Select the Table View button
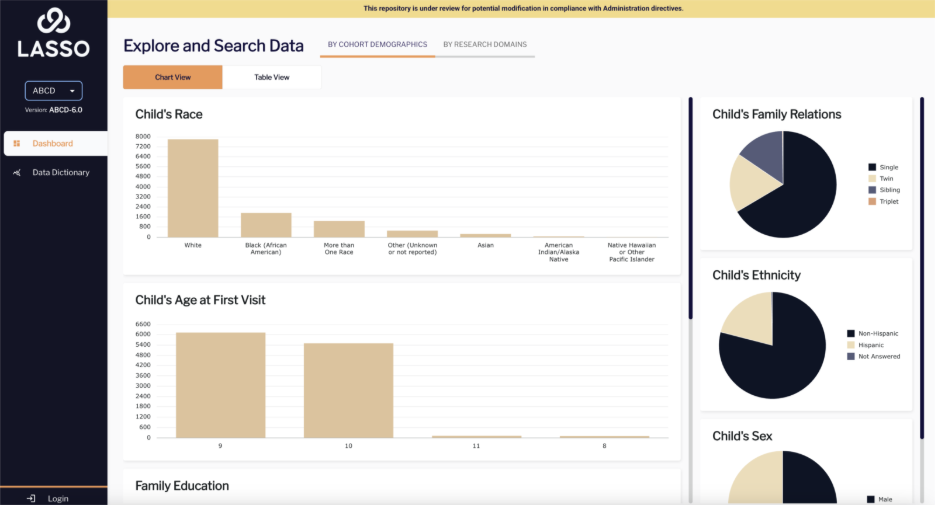Image resolution: width=936 pixels, height=505 pixels. pyautogui.click(x=272, y=77)
